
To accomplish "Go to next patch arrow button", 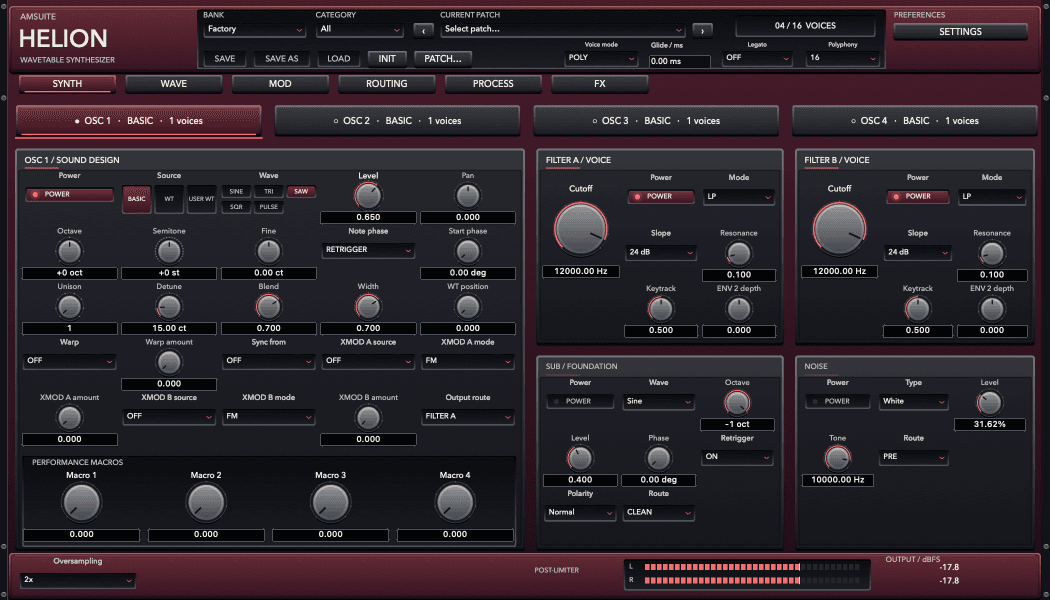I will [x=702, y=30].
